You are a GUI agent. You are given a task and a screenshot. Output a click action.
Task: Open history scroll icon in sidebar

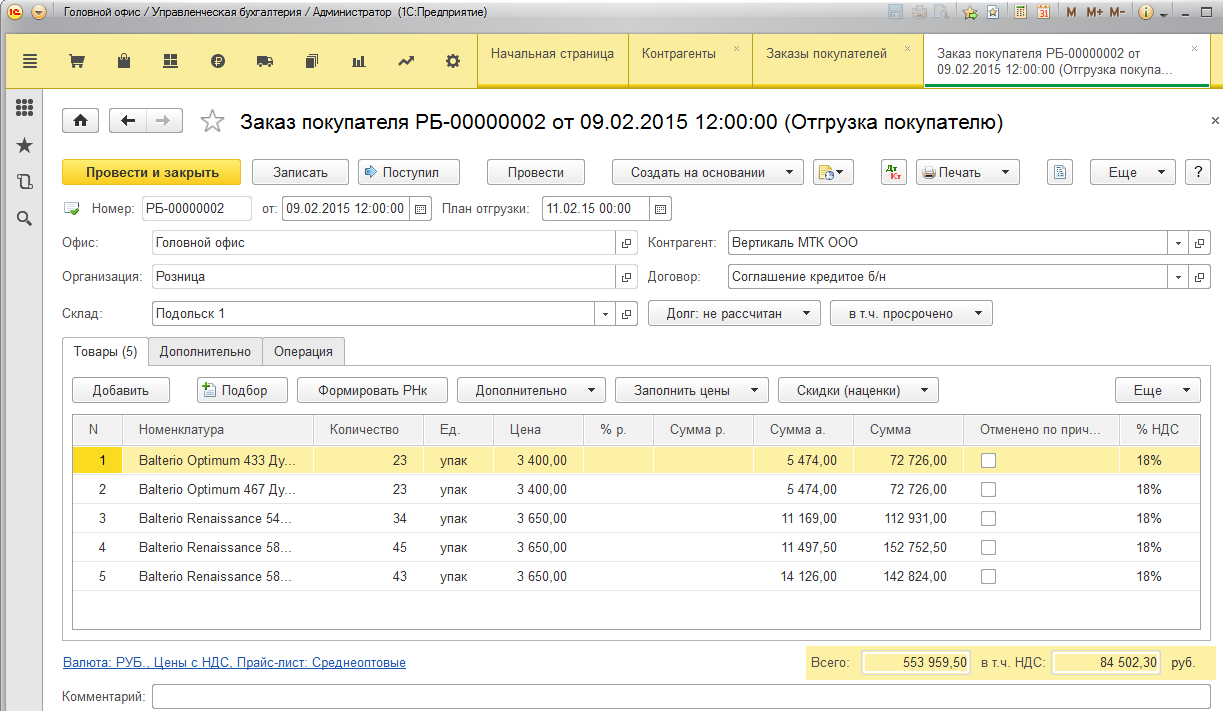25,181
